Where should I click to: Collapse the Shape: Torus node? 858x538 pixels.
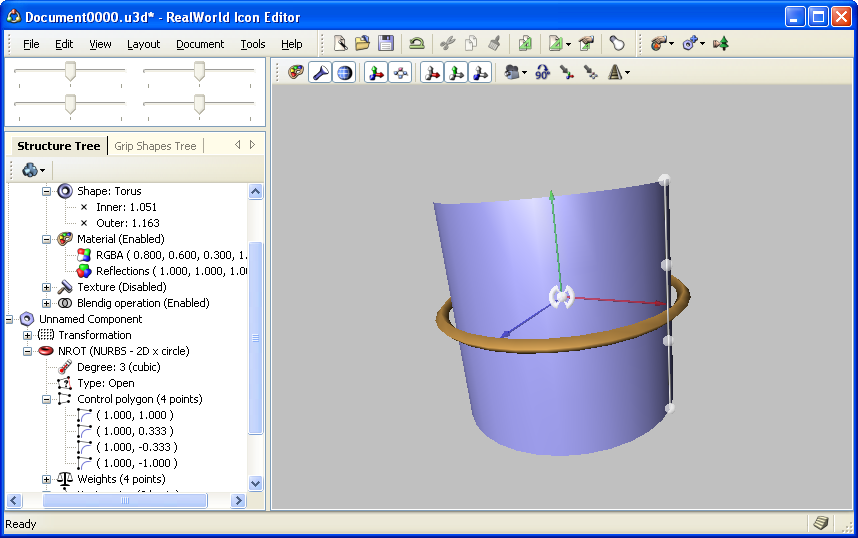(47, 192)
